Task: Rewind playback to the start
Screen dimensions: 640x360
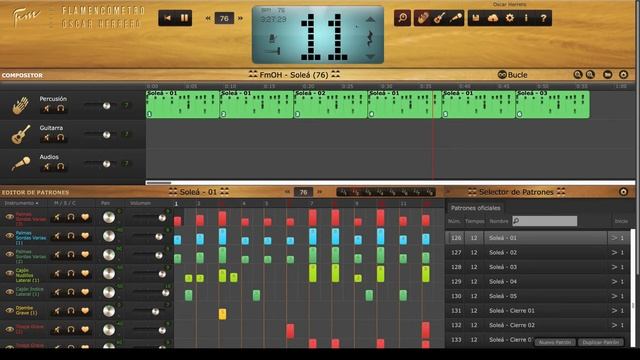Action: [x=167, y=18]
